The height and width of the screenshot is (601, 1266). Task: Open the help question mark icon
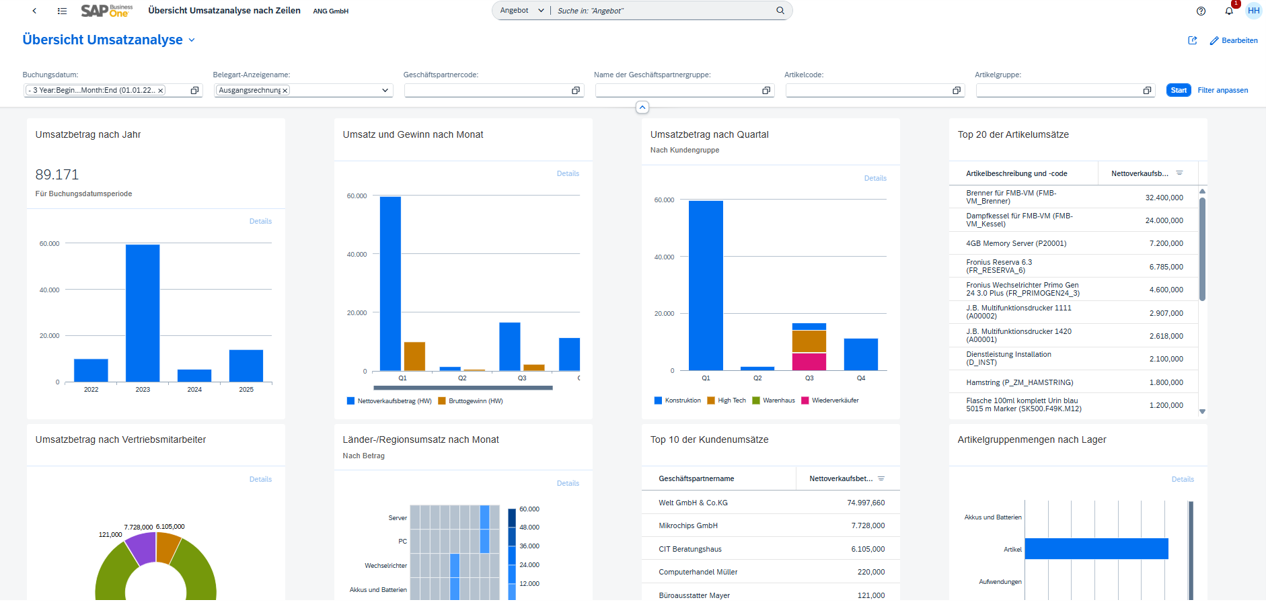[x=1201, y=11]
